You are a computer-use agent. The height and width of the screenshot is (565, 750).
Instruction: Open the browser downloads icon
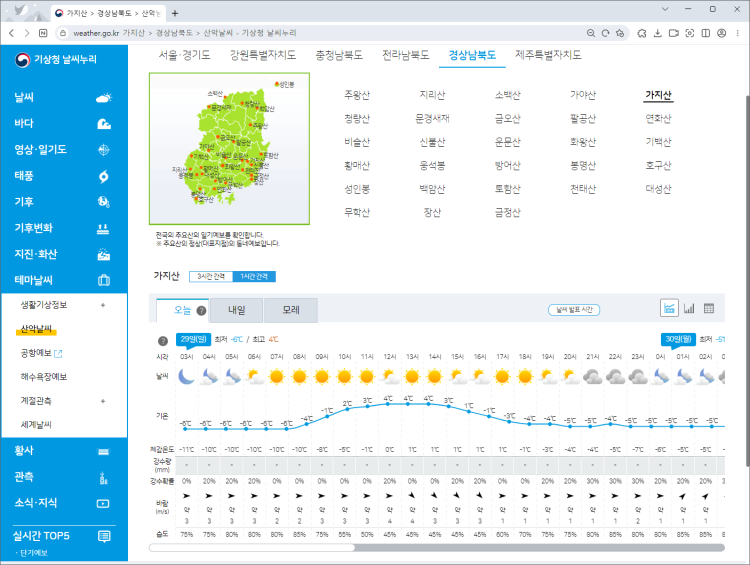click(658, 33)
